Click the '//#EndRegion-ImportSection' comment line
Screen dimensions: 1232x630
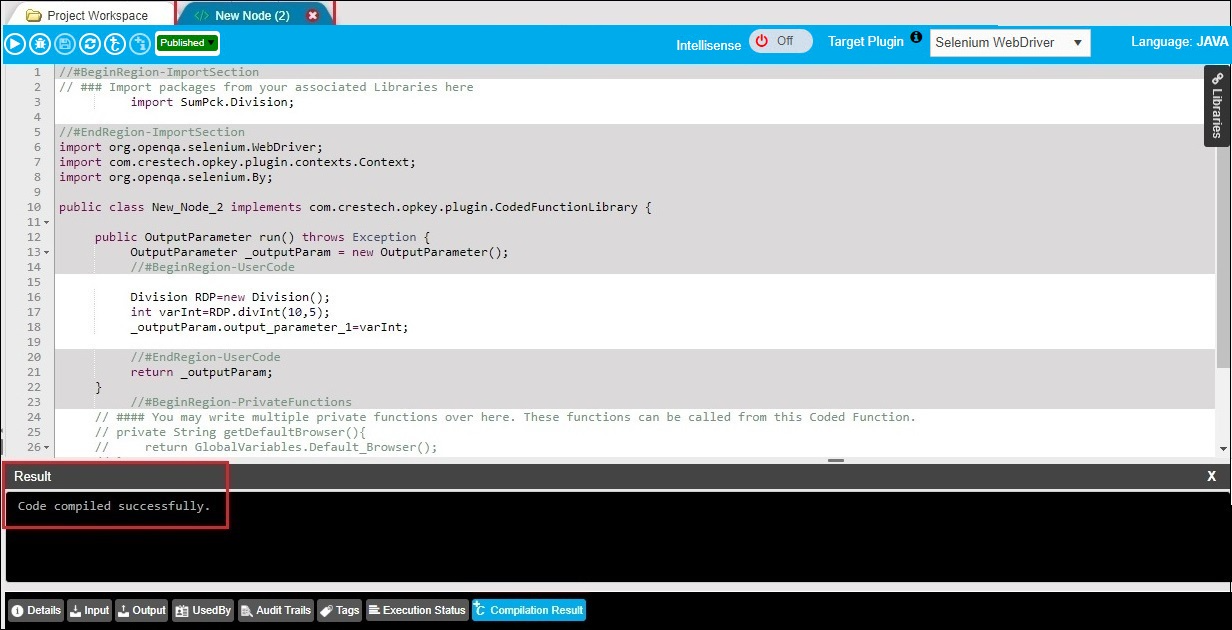[x=152, y=132]
